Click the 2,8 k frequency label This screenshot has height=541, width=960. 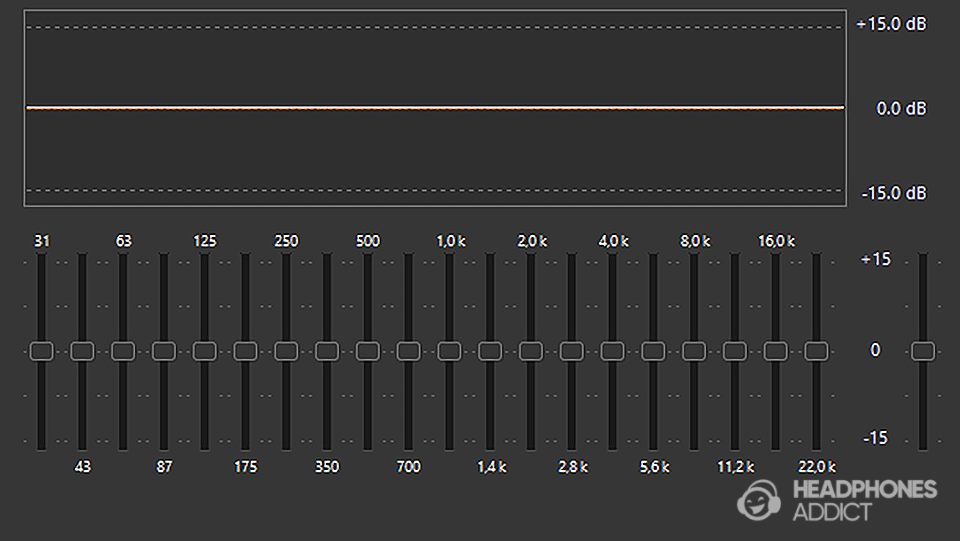tap(573, 468)
